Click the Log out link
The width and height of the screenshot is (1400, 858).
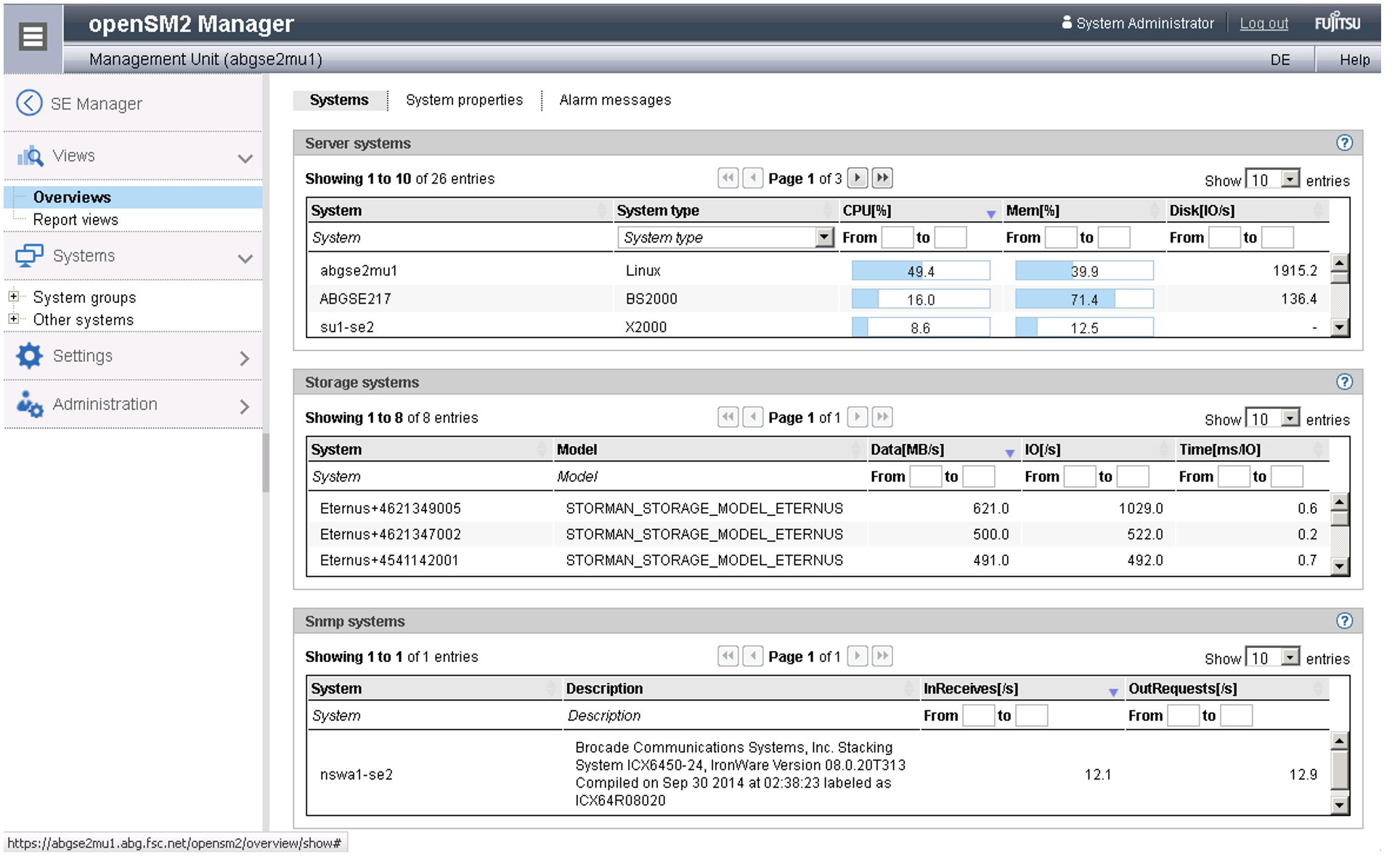click(1263, 23)
